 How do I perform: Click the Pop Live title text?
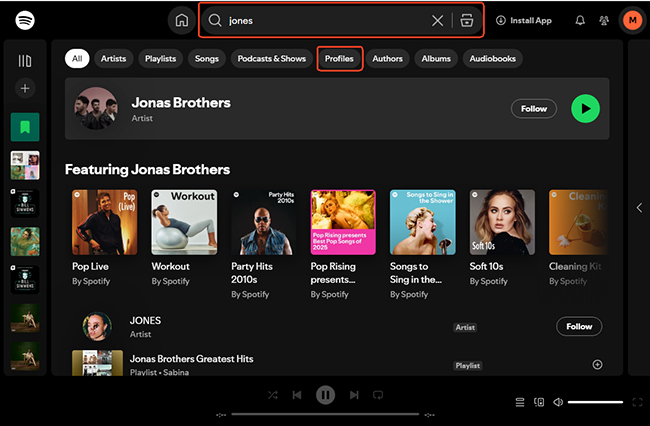90,266
